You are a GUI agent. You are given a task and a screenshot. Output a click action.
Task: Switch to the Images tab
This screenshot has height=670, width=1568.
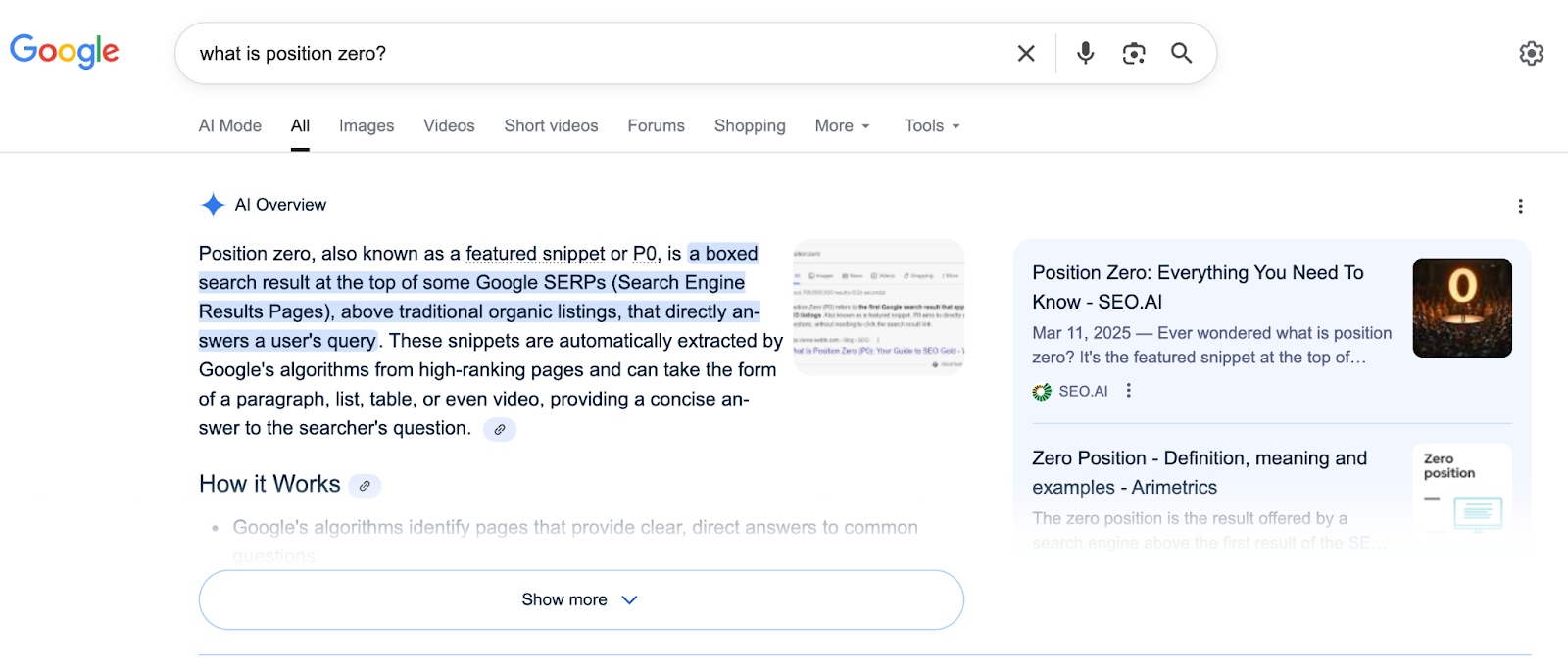click(x=367, y=126)
